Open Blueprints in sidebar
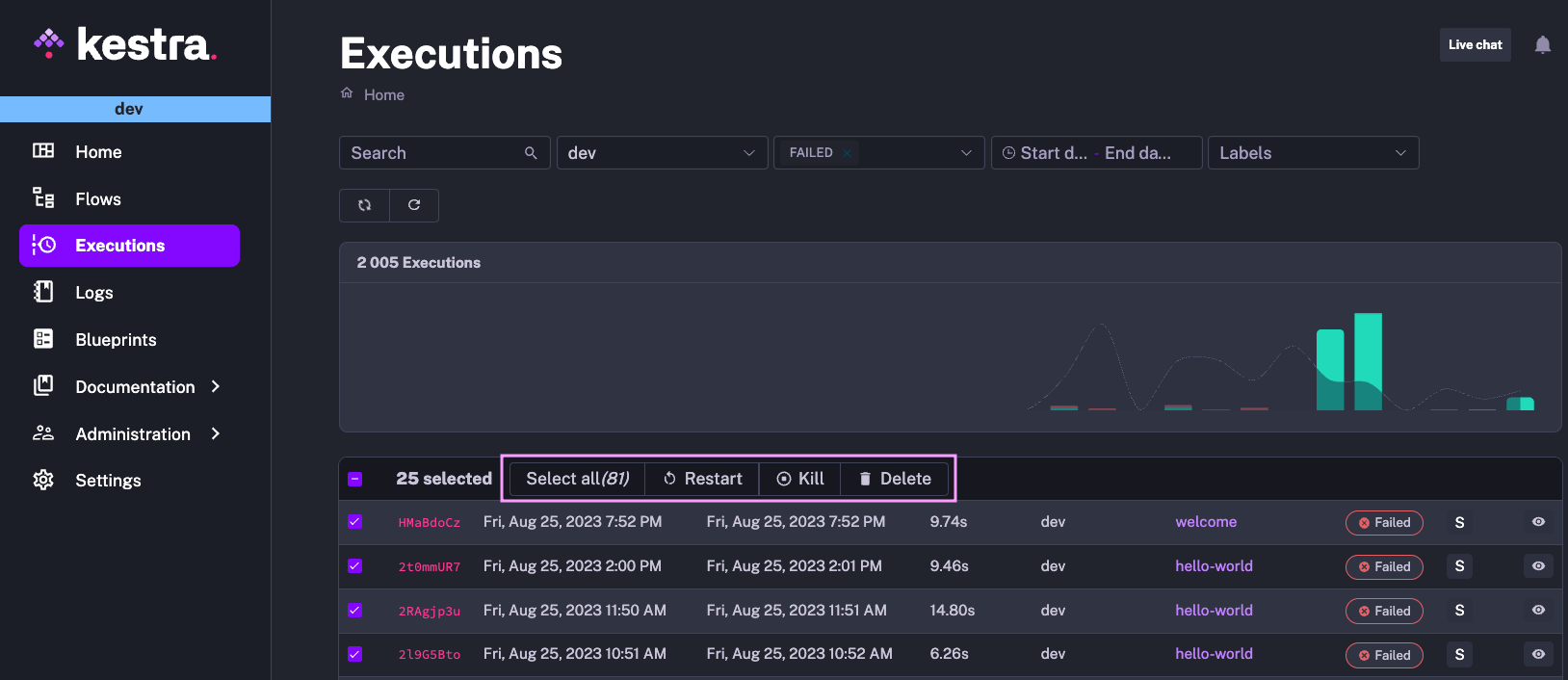Screen dimensions: 1568x680 click(129, 339)
